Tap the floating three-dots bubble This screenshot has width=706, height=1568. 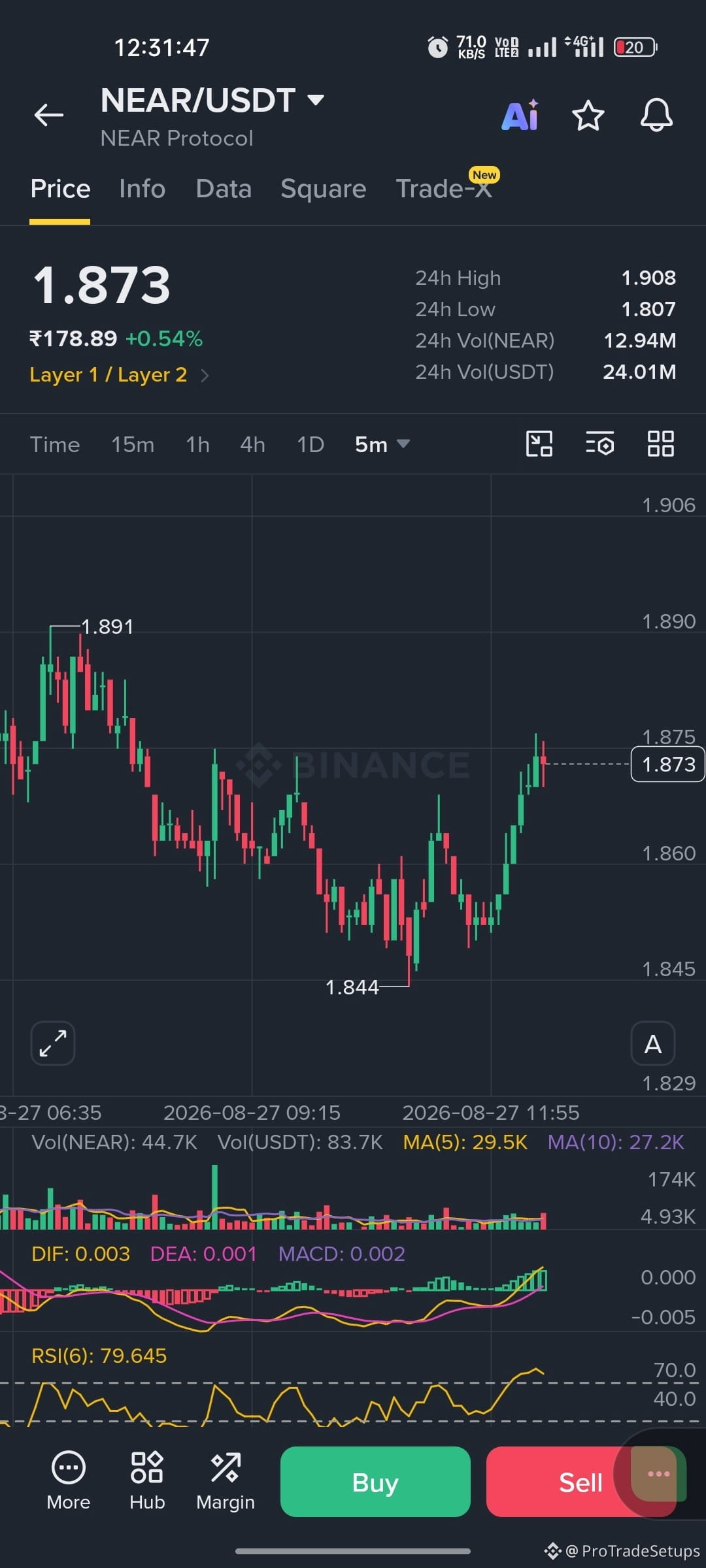[x=658, y=1474]
